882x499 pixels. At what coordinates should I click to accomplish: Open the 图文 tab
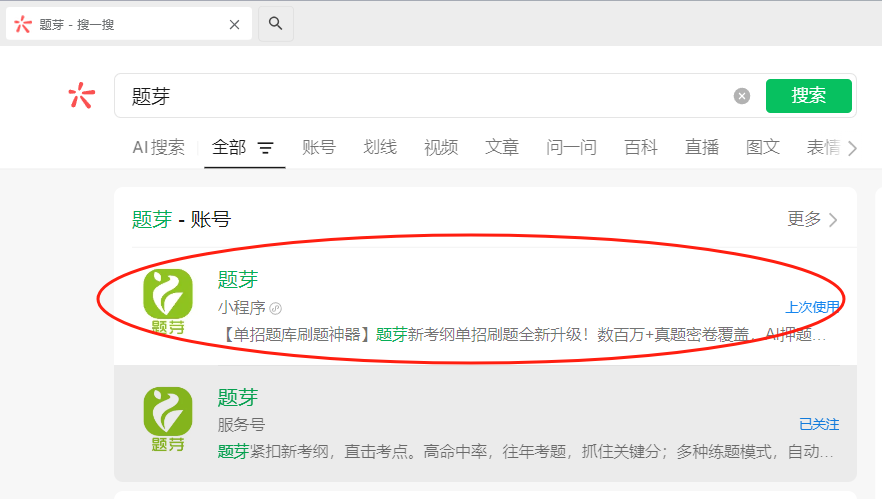[x=763, y=147]
